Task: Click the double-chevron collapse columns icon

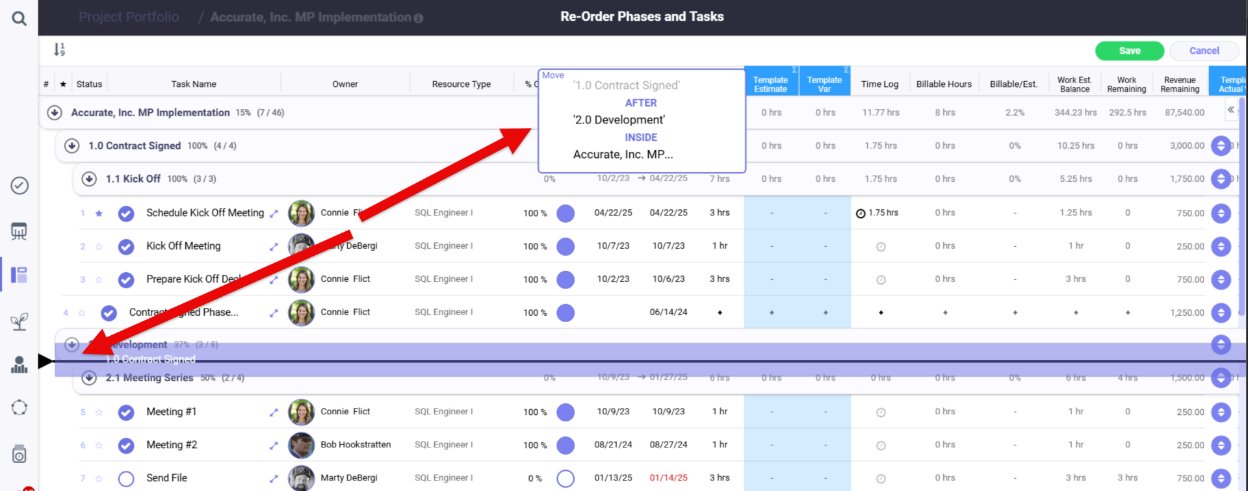Action: click(x=1230, y=112)
